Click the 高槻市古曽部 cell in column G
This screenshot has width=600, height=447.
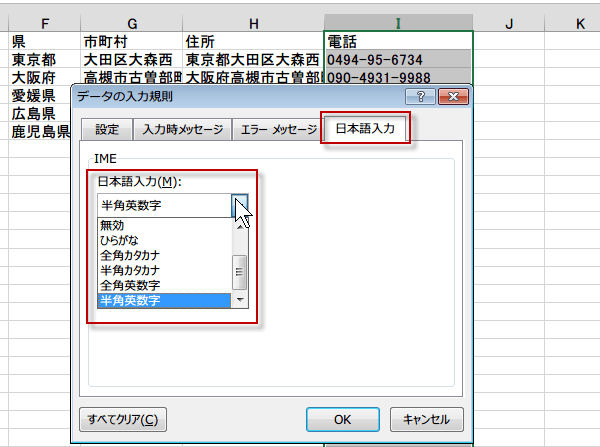point(132,77)
